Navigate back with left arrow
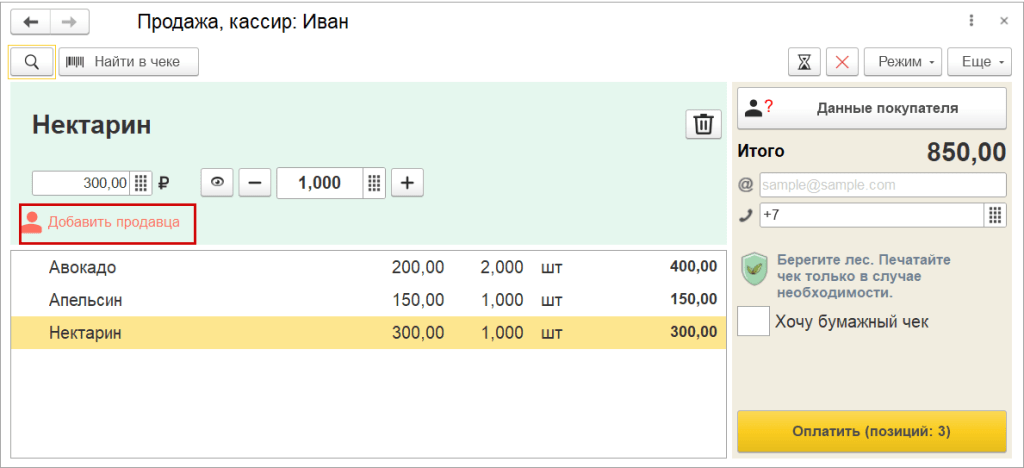The image size is (1024, 468). click(31, 21)
